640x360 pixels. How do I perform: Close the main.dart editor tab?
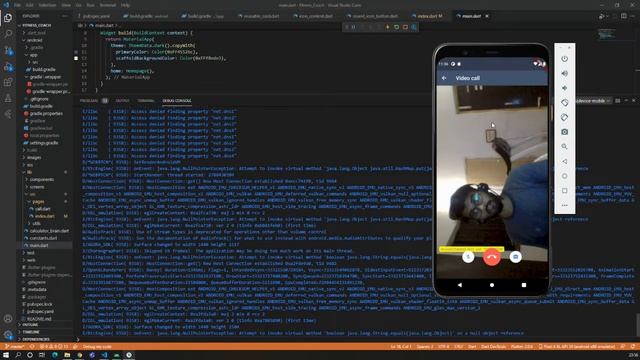(x=487, y=16)
